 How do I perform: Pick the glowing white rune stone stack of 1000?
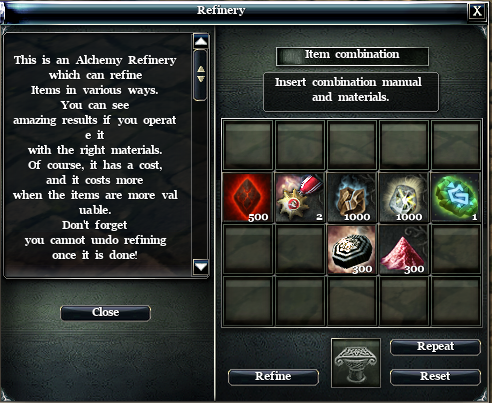(404, 197)
